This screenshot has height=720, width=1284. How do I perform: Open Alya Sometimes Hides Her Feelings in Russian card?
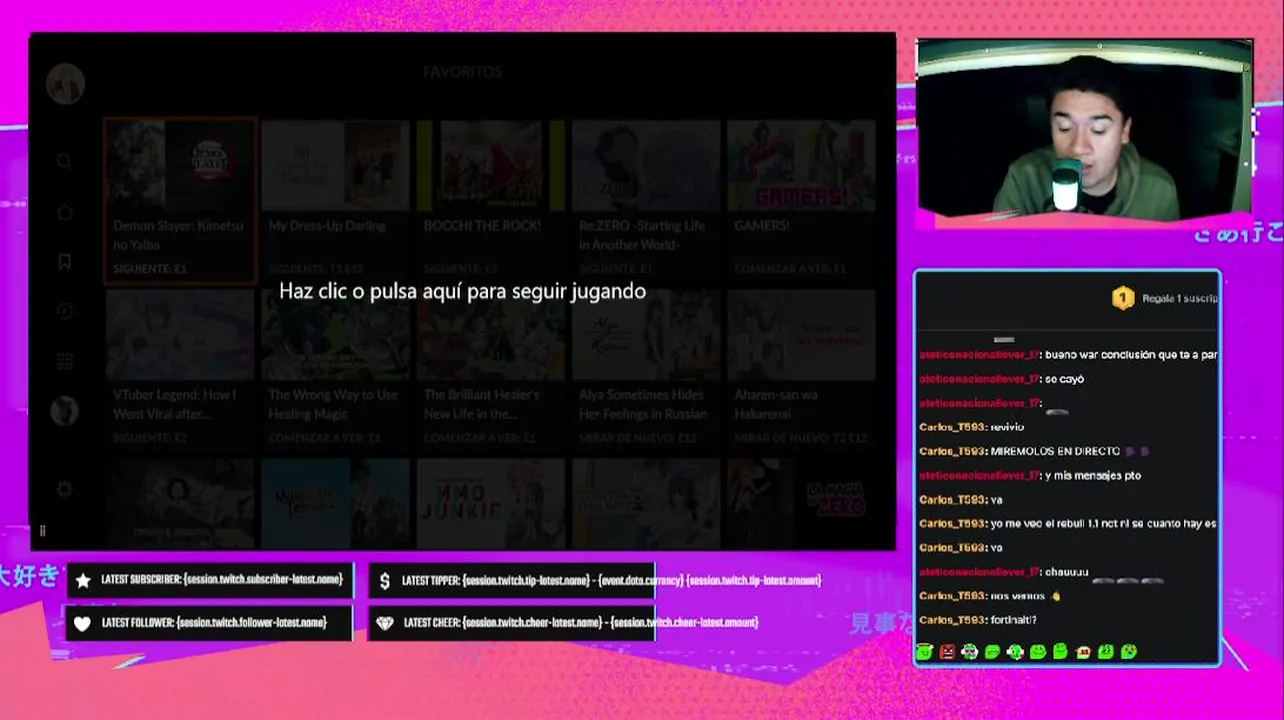tap(646, 368)
